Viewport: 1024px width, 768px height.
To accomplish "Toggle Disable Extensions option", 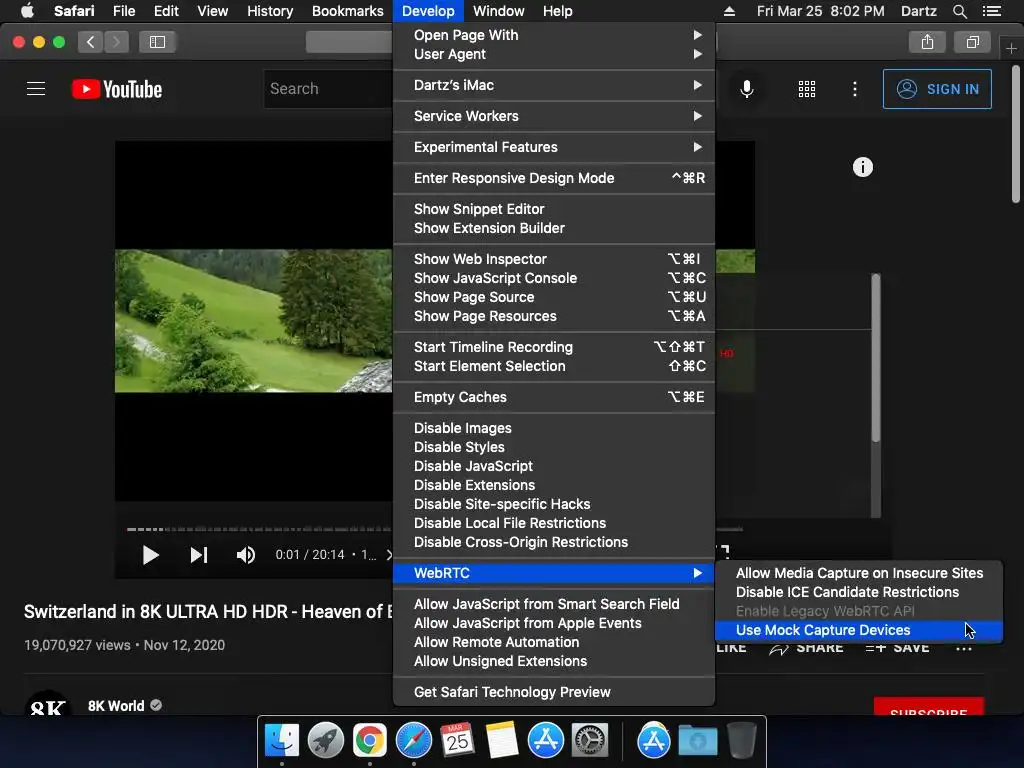I will point(554,485).
